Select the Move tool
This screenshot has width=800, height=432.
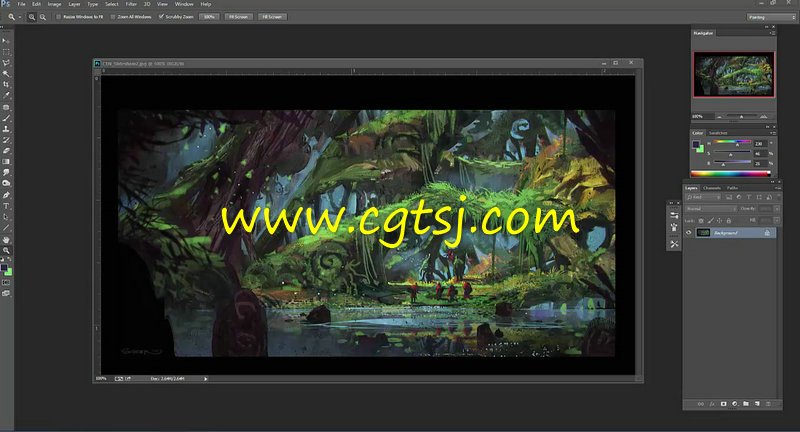(6, 41)
